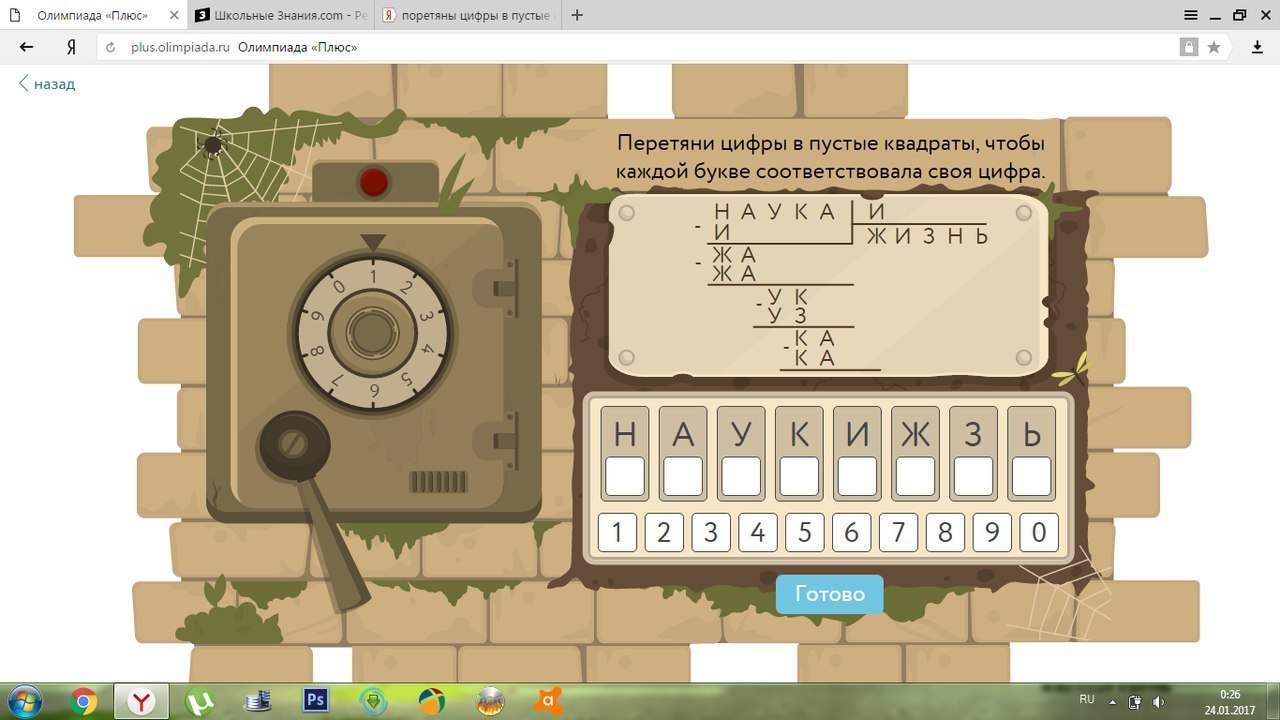Open uTorrent from the taskbar
Screen dimensions: 1280x720
[200, 701]
